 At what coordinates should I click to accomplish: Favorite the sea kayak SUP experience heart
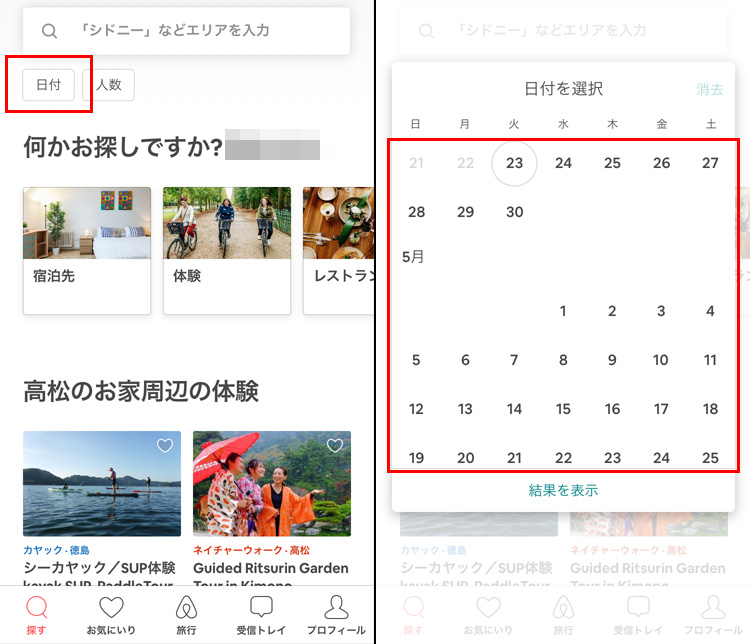165,445
